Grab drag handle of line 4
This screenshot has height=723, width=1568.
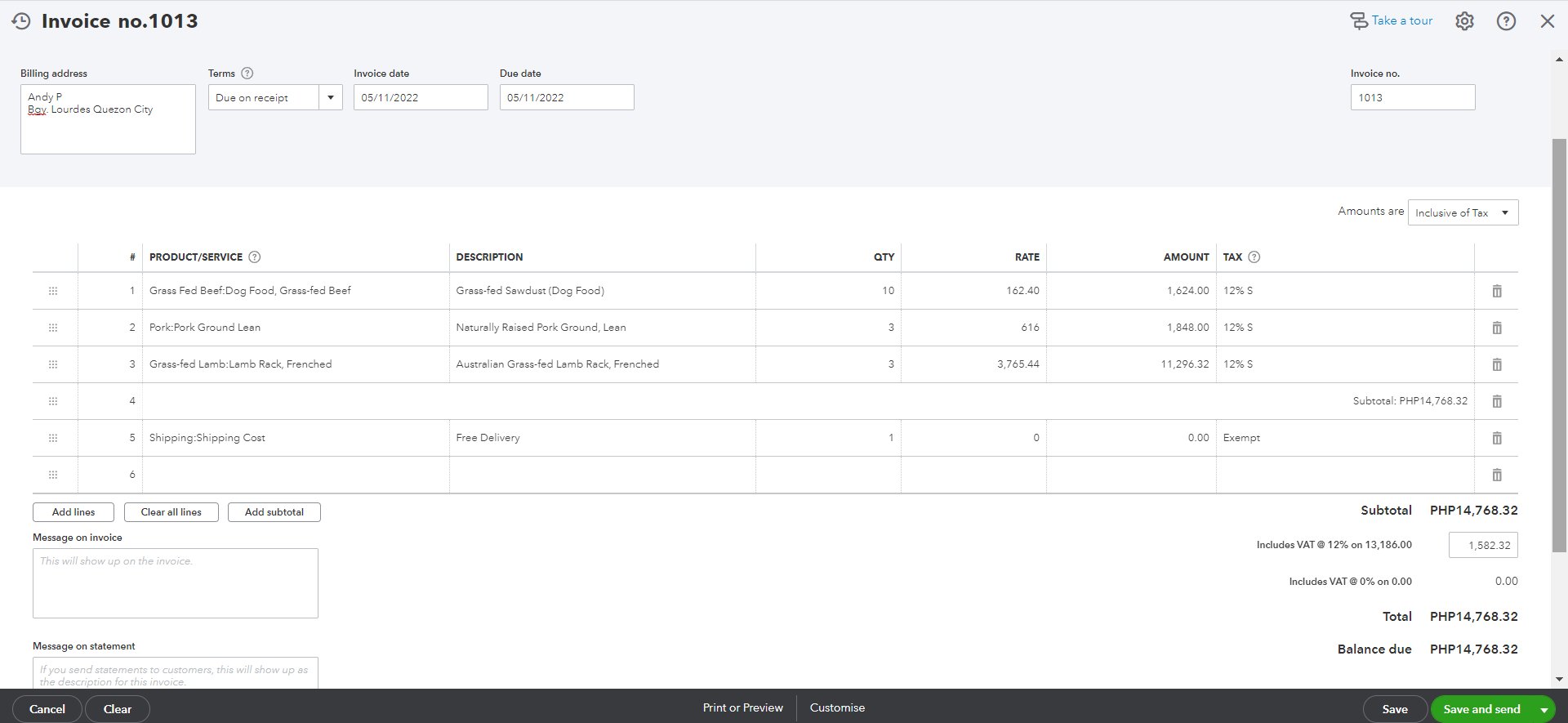(x=53, y=401)
